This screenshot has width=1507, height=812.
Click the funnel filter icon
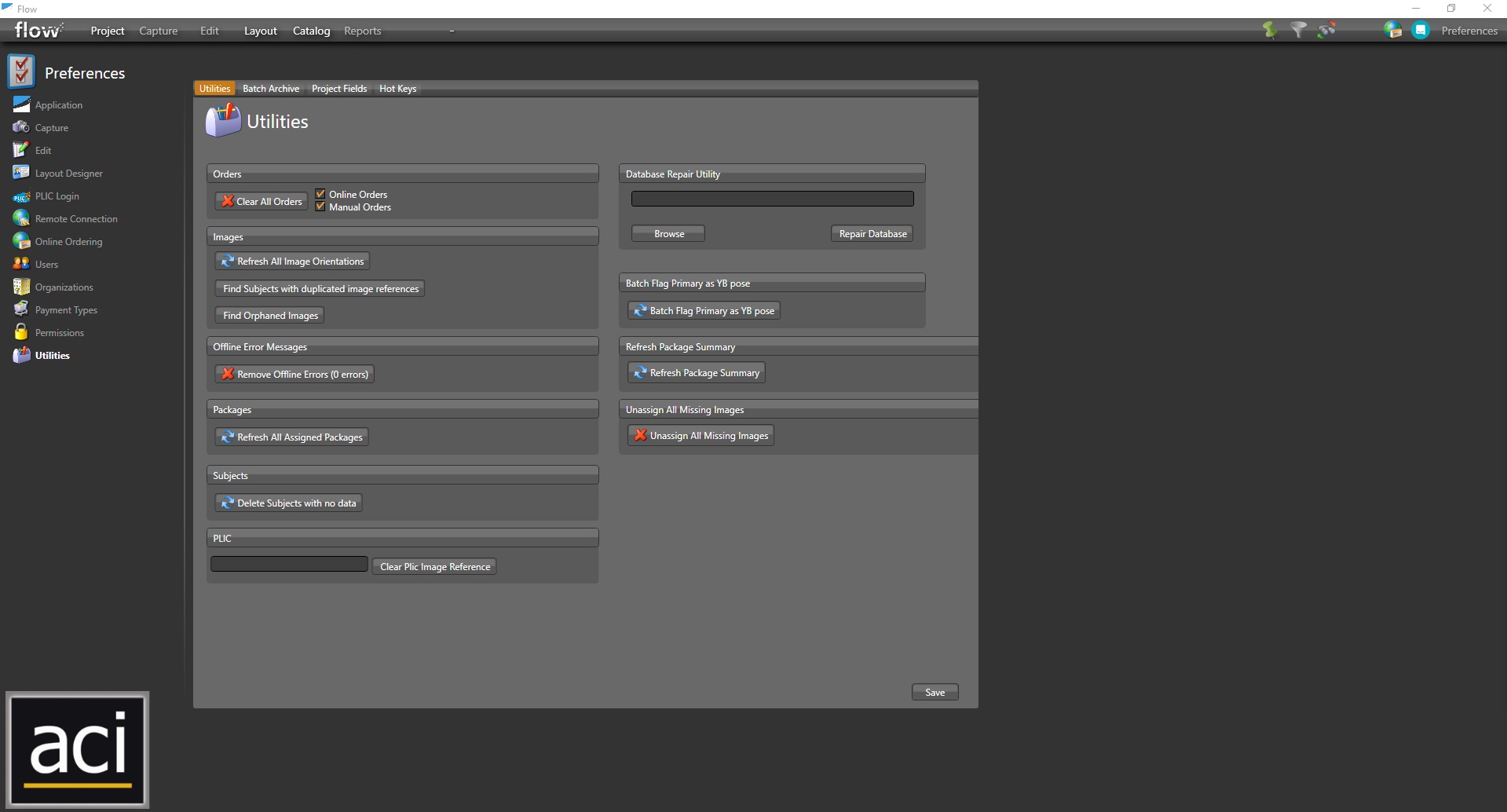point(1298,30)
